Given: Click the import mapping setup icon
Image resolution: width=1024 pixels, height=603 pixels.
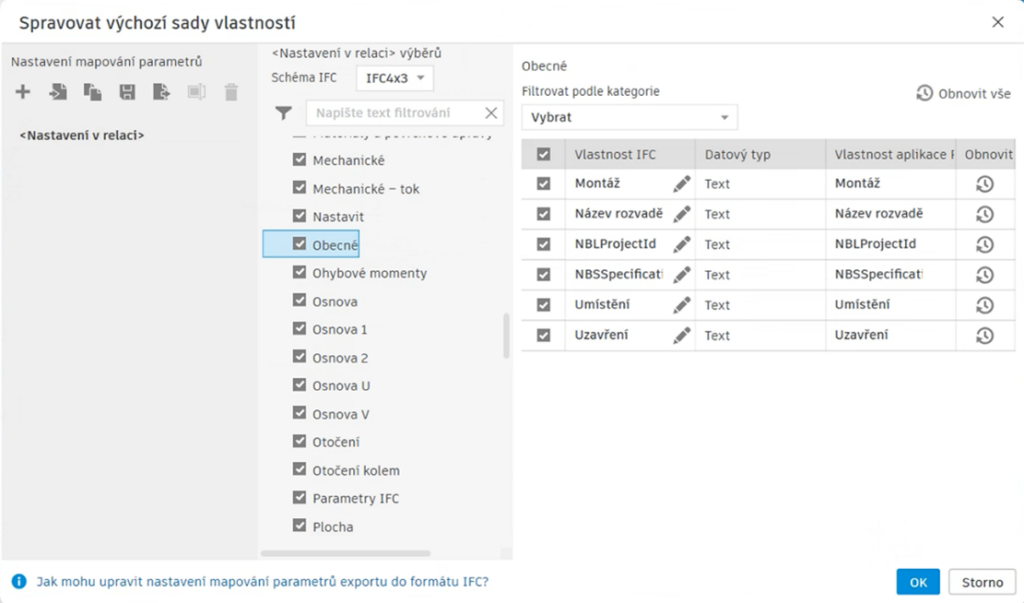Looking at the screenshot, I should 59,93.
